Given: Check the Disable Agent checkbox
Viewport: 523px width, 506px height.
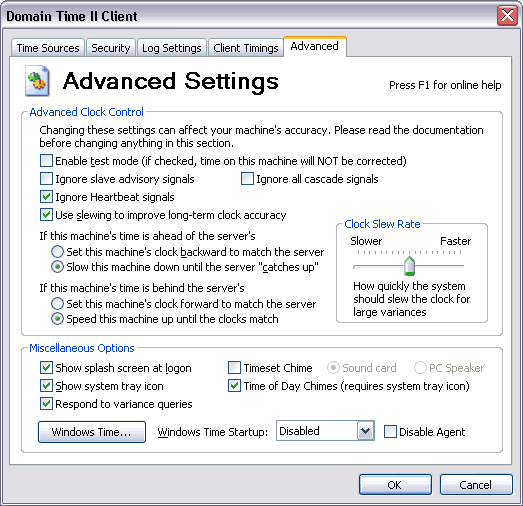Looking at the screenshot, I should (x=390, y=431).
